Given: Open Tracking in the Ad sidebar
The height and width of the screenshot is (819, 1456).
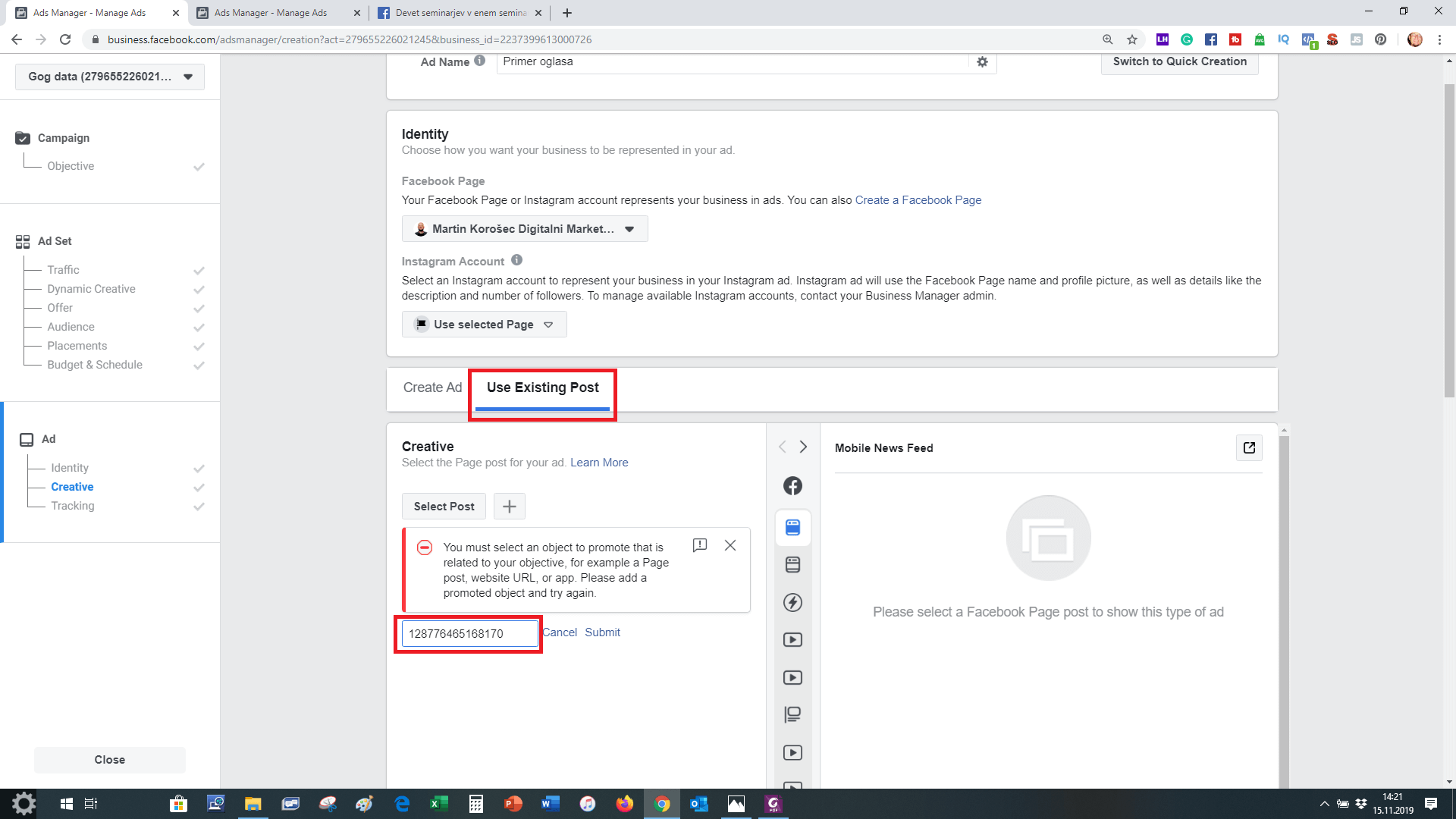Looking at the screenshot, I should click(73, 506).
